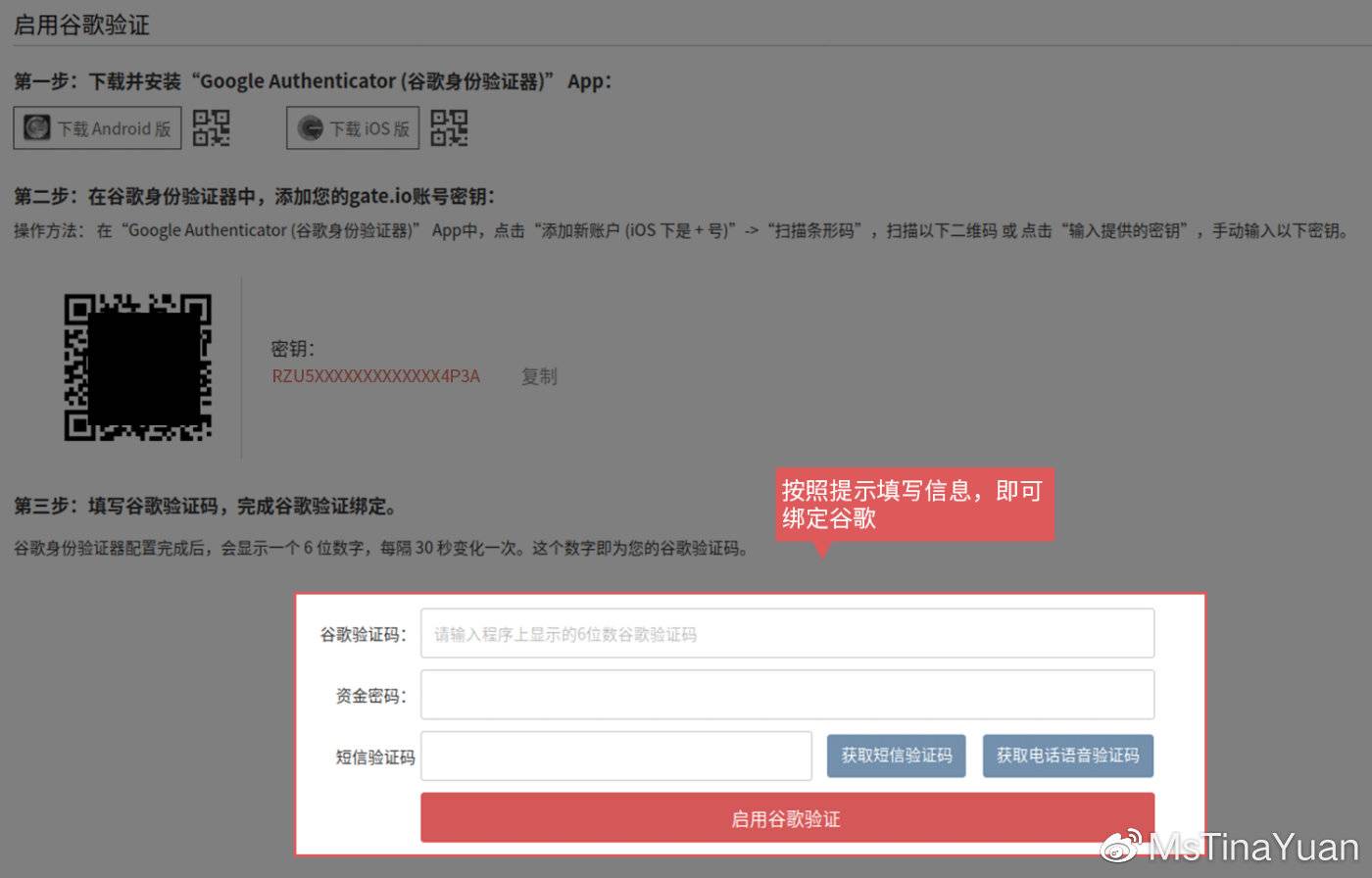Click the iOS logo icon in the download button

click(x=310, y=128)
